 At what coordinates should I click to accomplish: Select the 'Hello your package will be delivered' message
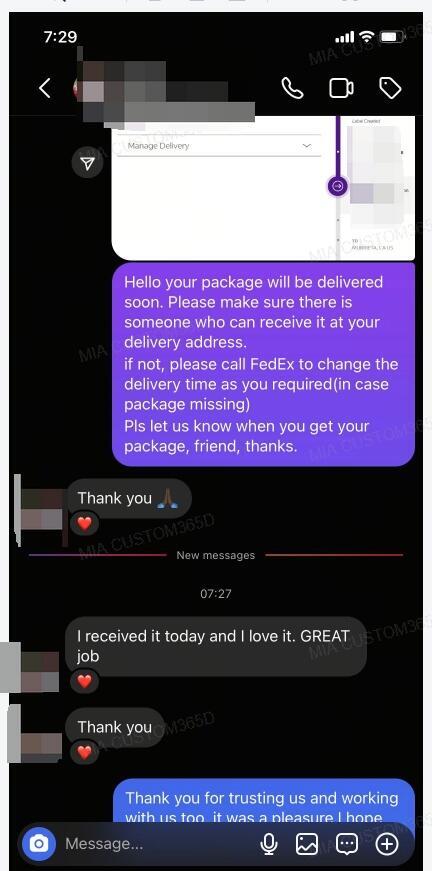[263, 364]
